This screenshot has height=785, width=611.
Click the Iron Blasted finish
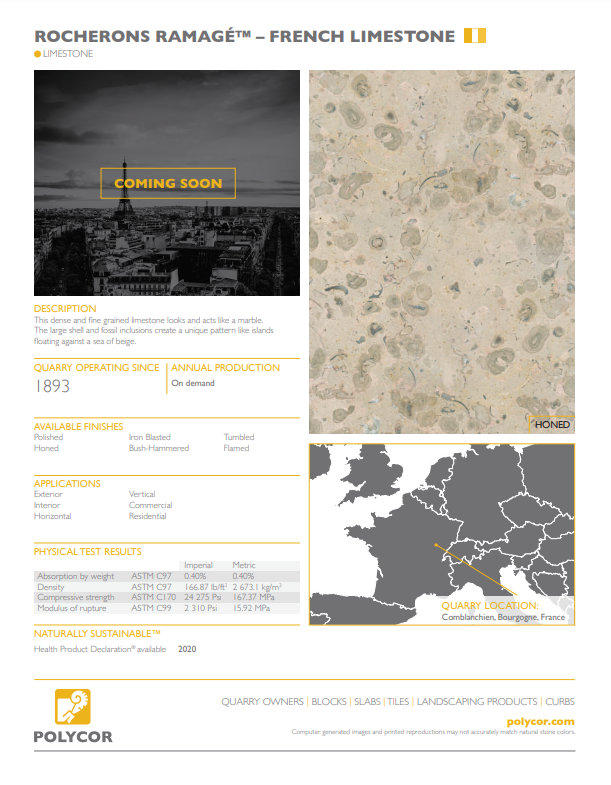(x=150, y=437)
